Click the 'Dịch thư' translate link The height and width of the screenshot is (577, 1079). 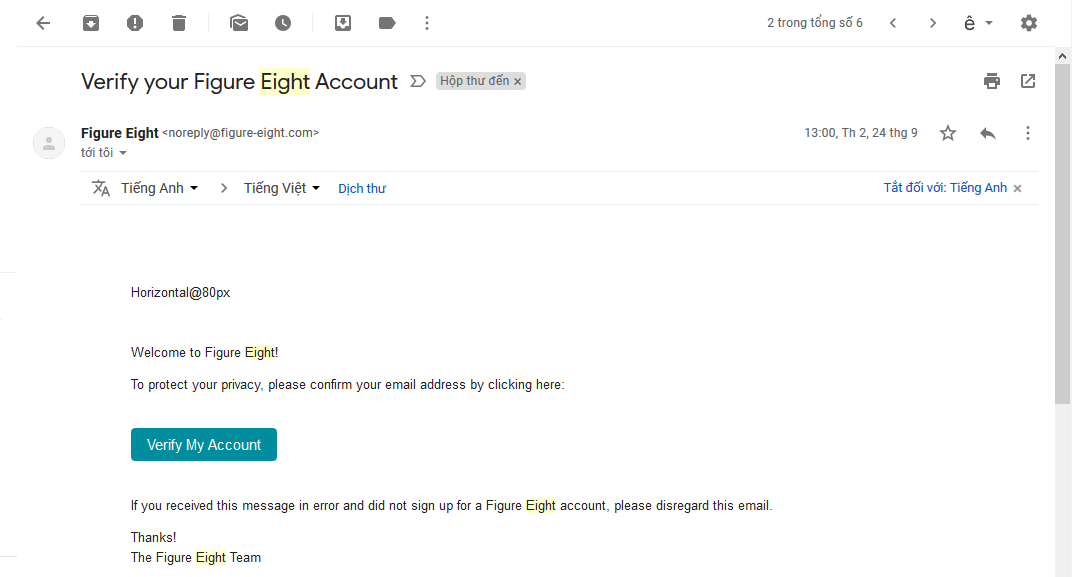point(362,188)
